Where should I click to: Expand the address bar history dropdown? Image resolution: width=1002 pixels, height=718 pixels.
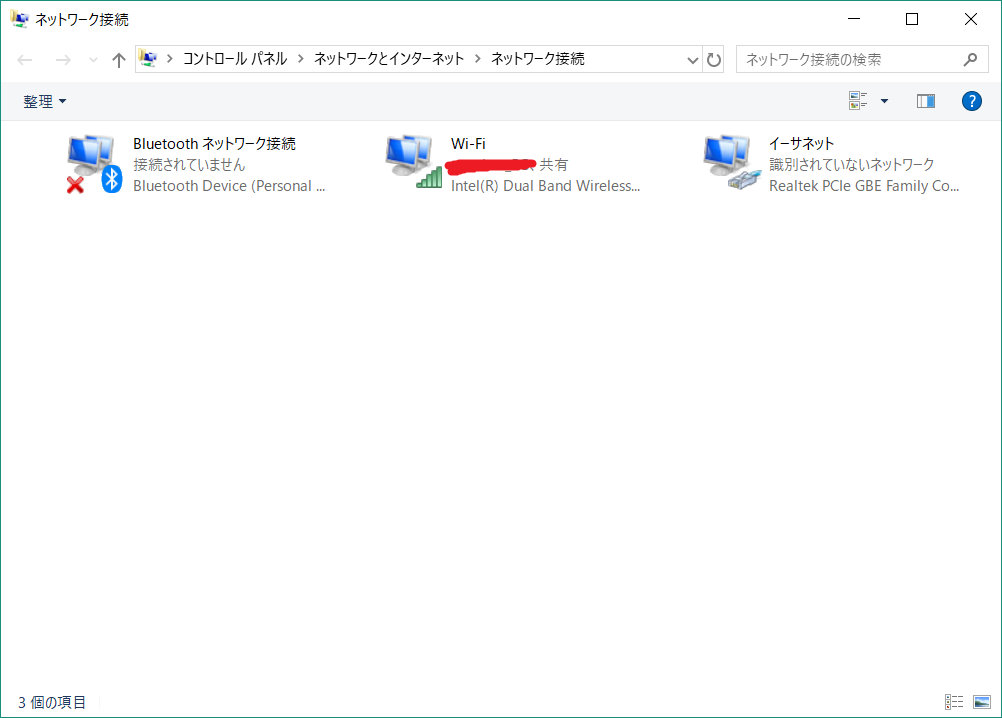pos(692,59)
